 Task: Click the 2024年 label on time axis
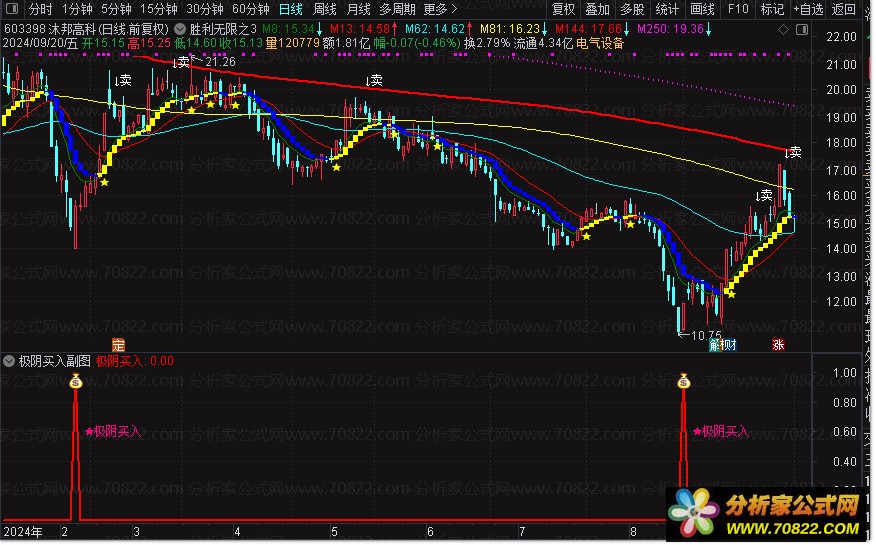[x=23, y=532]
